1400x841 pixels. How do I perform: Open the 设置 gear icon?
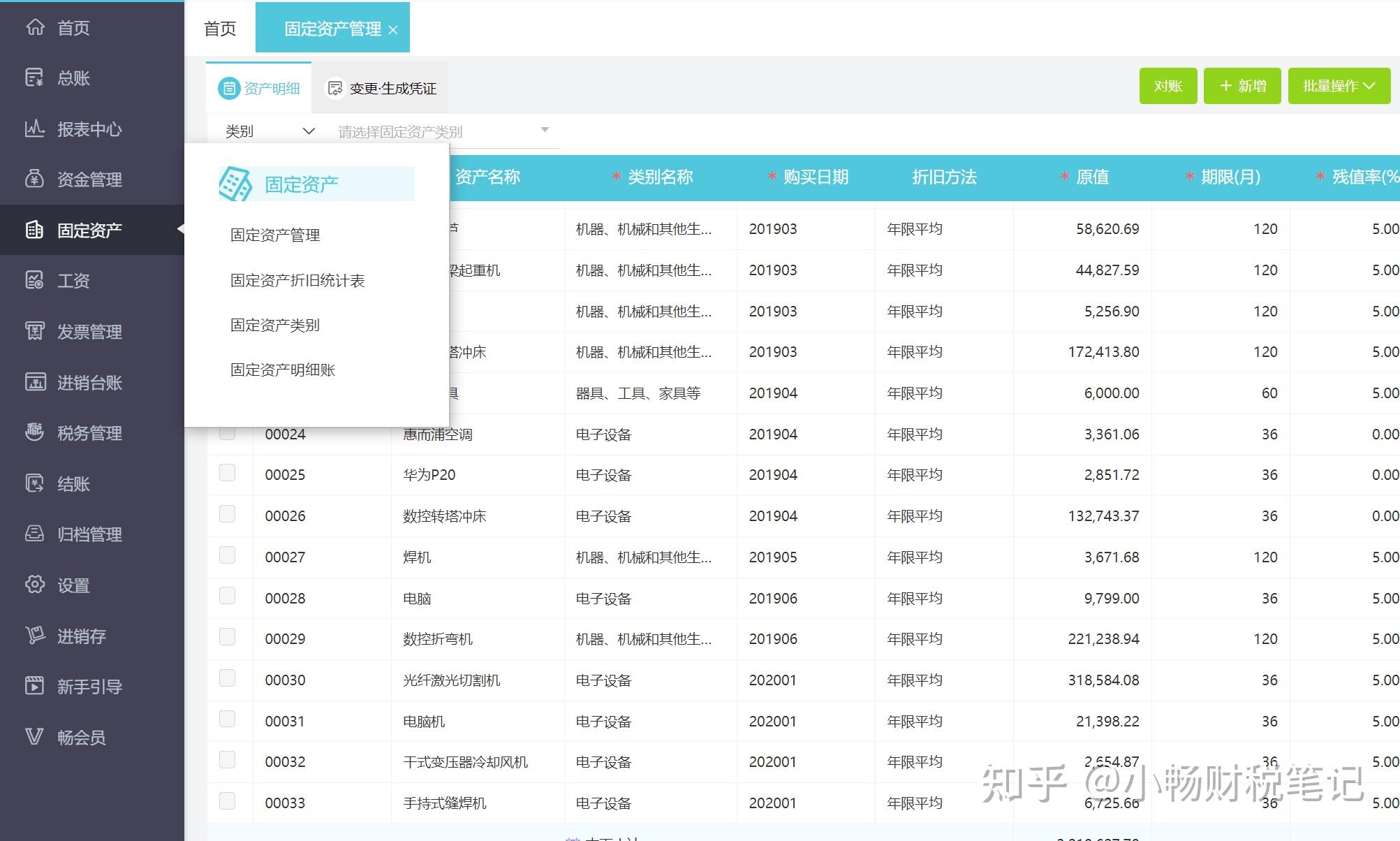click(x=35, y=585)
